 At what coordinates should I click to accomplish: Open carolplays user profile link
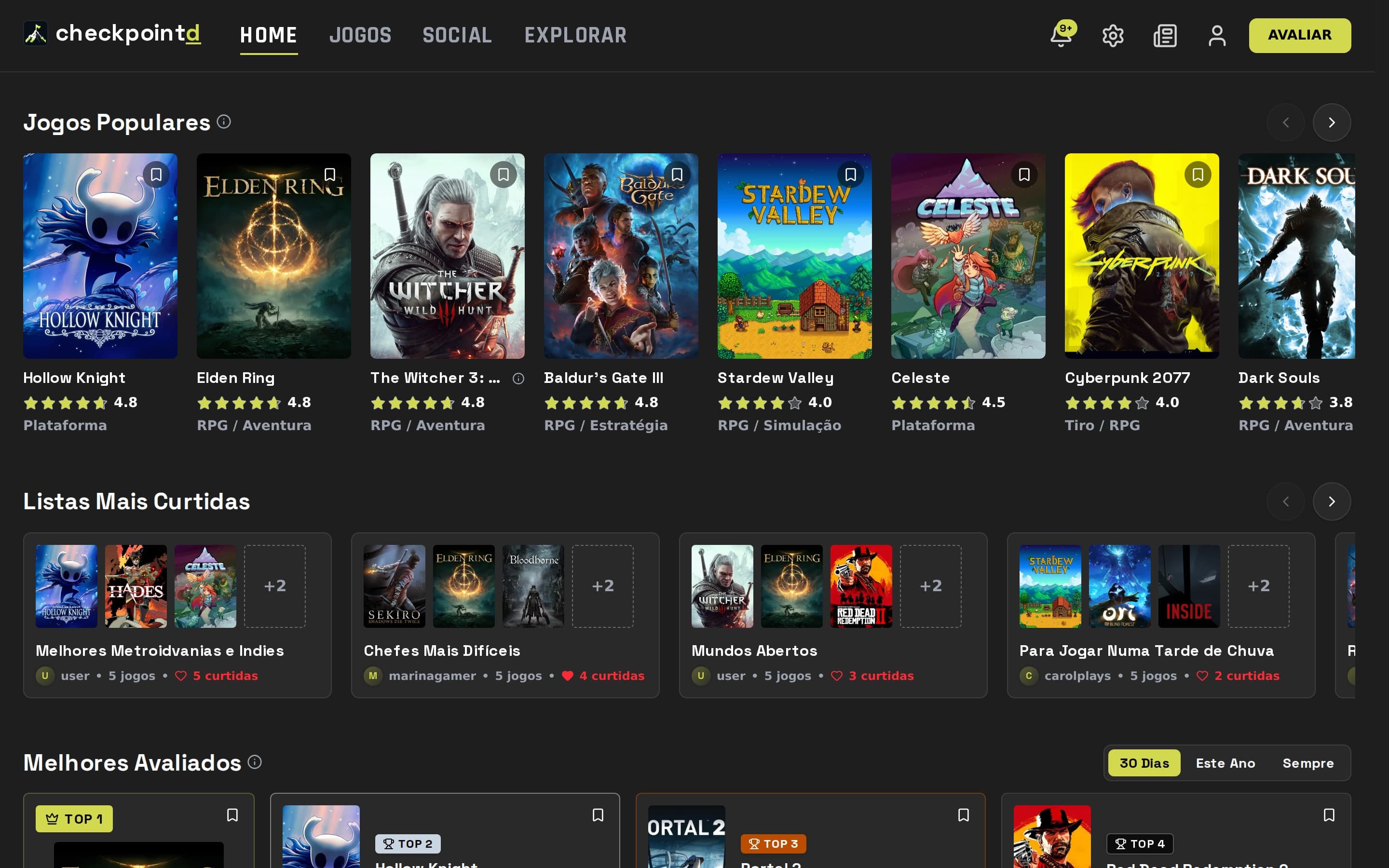pos(1077,676)
